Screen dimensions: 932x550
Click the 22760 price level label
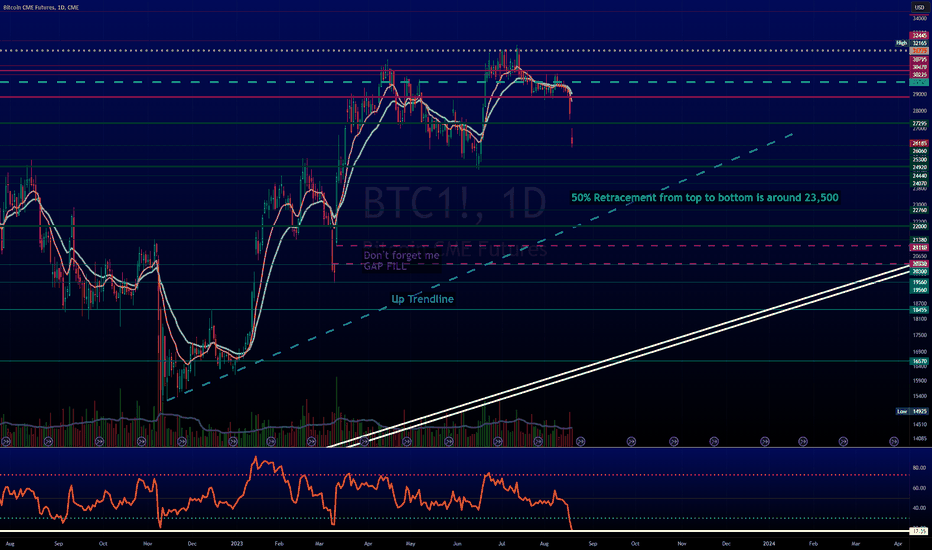click(920, 210)
